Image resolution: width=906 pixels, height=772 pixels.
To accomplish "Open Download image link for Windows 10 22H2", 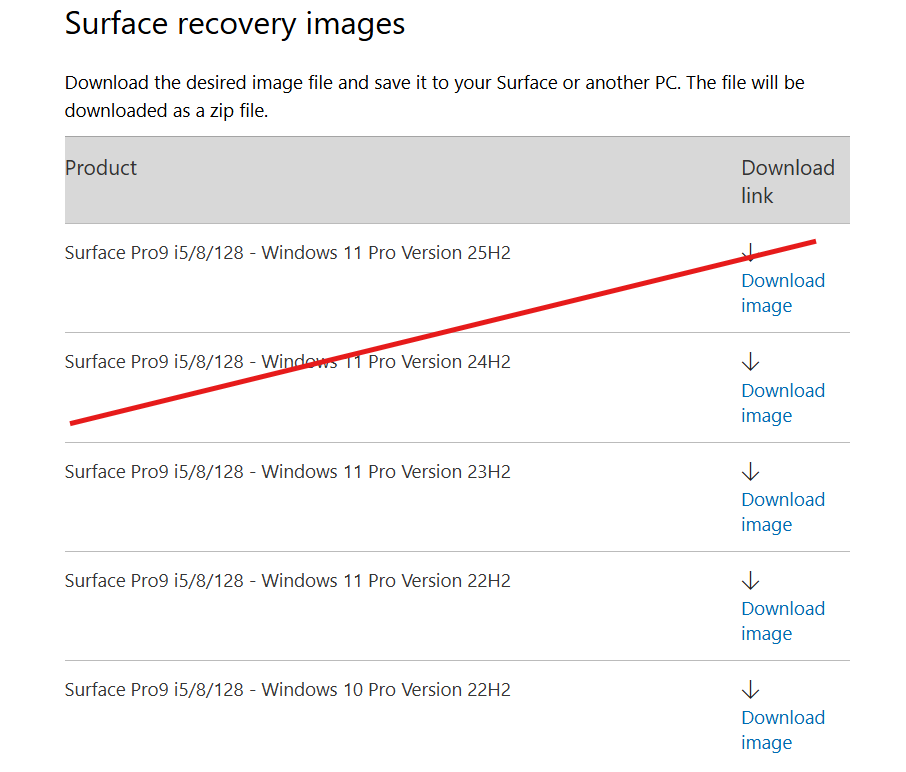I will click(783, 730).
